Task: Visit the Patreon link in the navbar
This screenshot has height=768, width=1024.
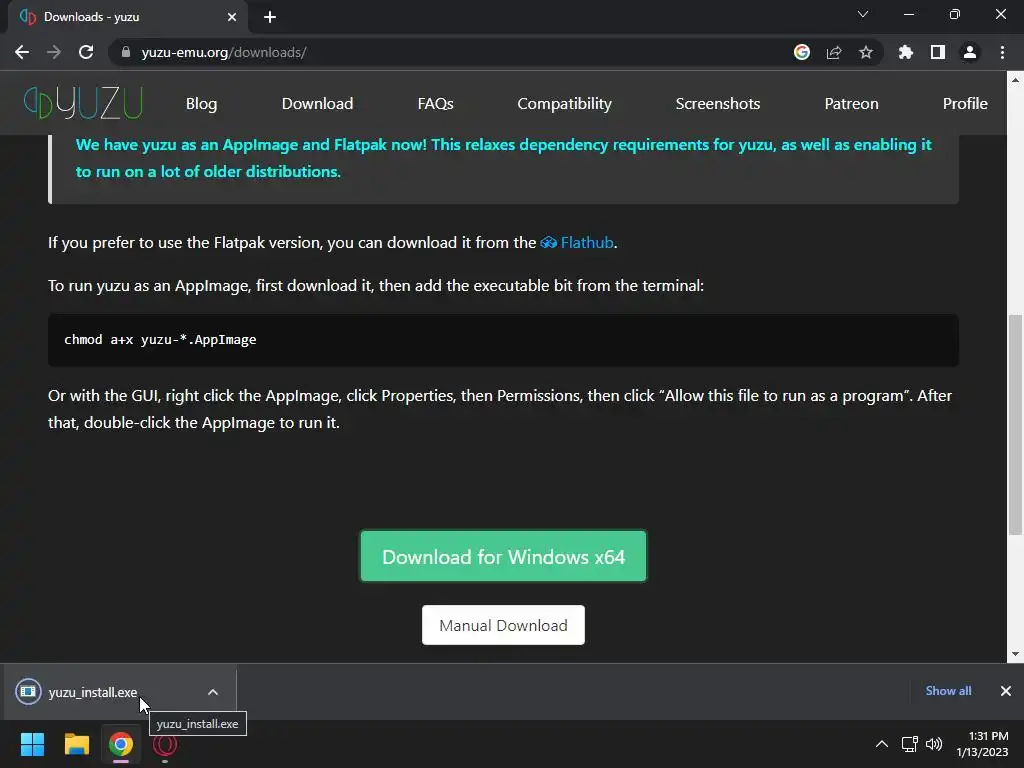Action: pos(852,104)
